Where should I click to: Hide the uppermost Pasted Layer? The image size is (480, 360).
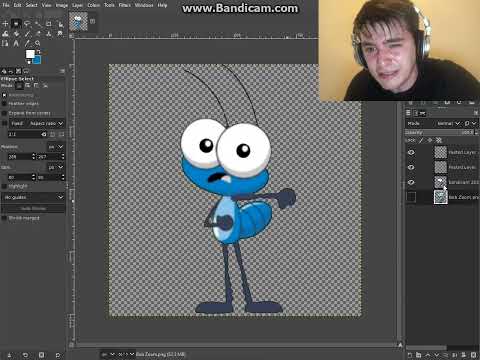click(411, 152)
